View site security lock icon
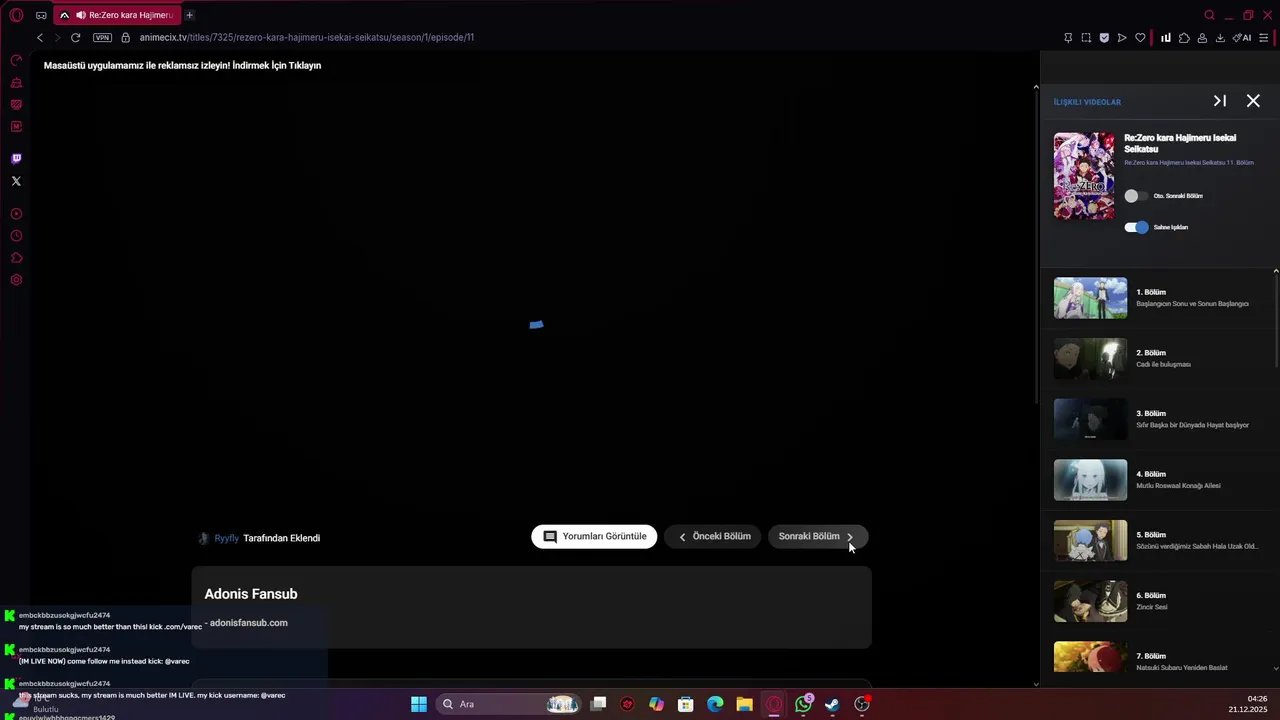The height and width of the screenshot is (720, 1280). click(x=126, y=37)
